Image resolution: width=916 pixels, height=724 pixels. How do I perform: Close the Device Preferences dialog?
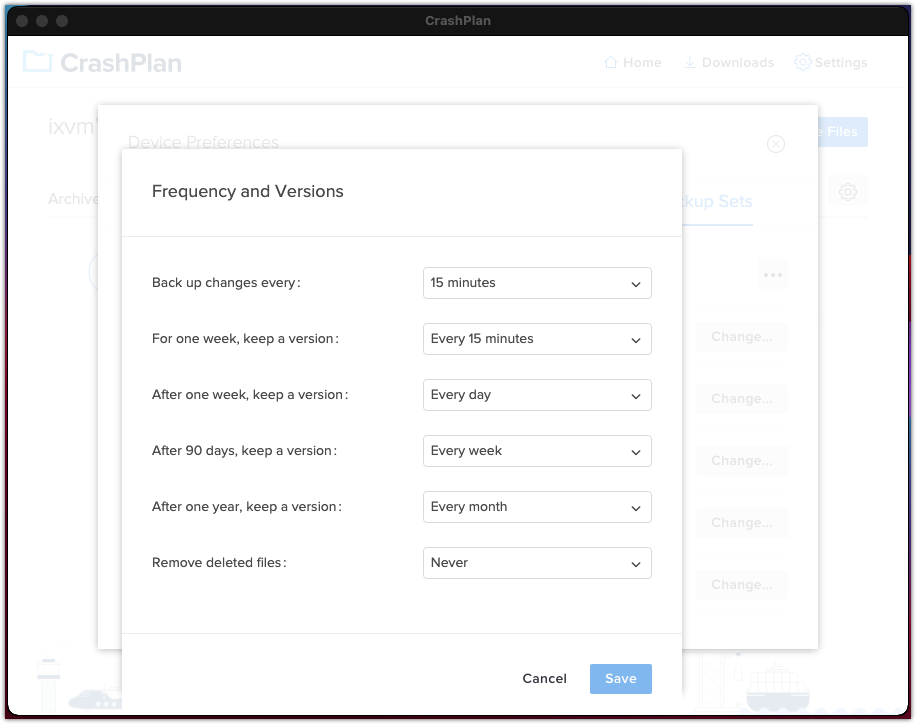tap(776, 144)
